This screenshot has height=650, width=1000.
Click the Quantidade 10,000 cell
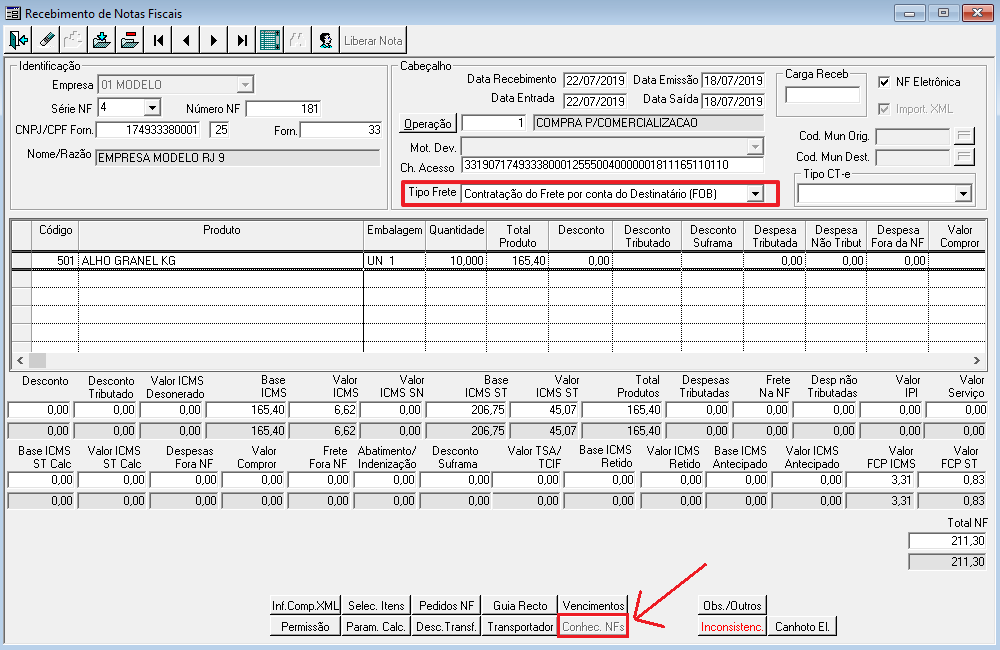click(x=455, y=260)
